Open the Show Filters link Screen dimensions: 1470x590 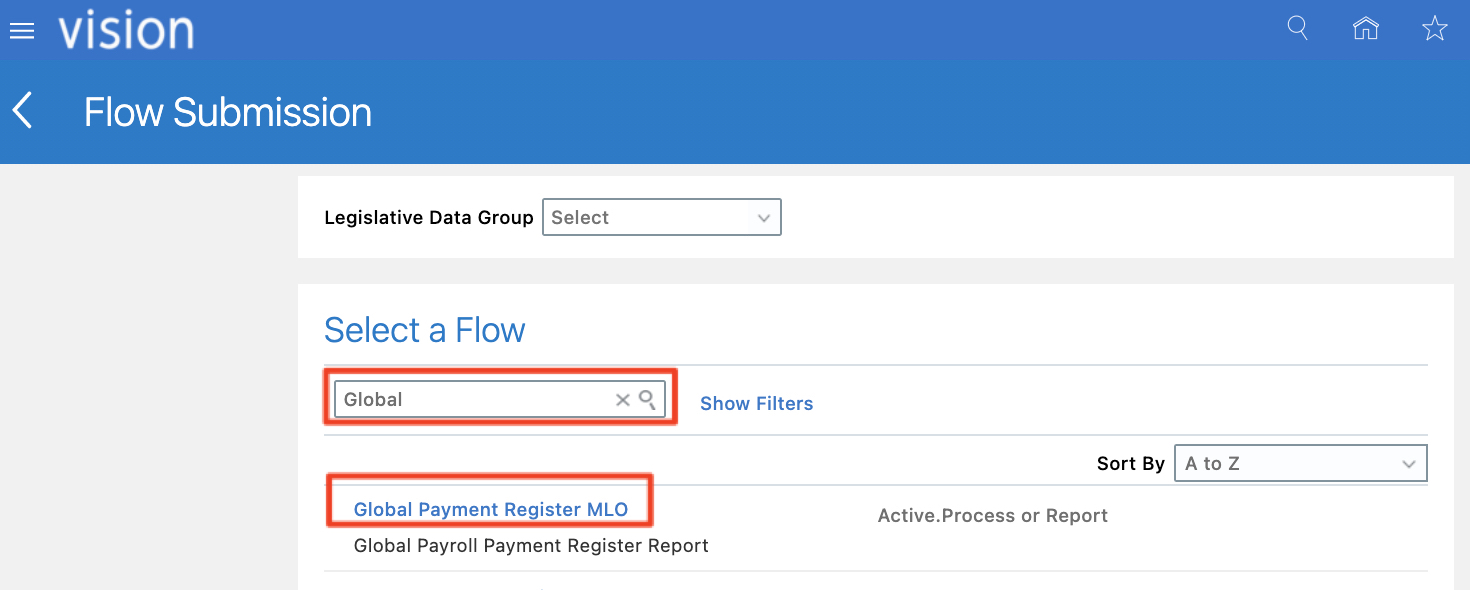coord(756,404)
